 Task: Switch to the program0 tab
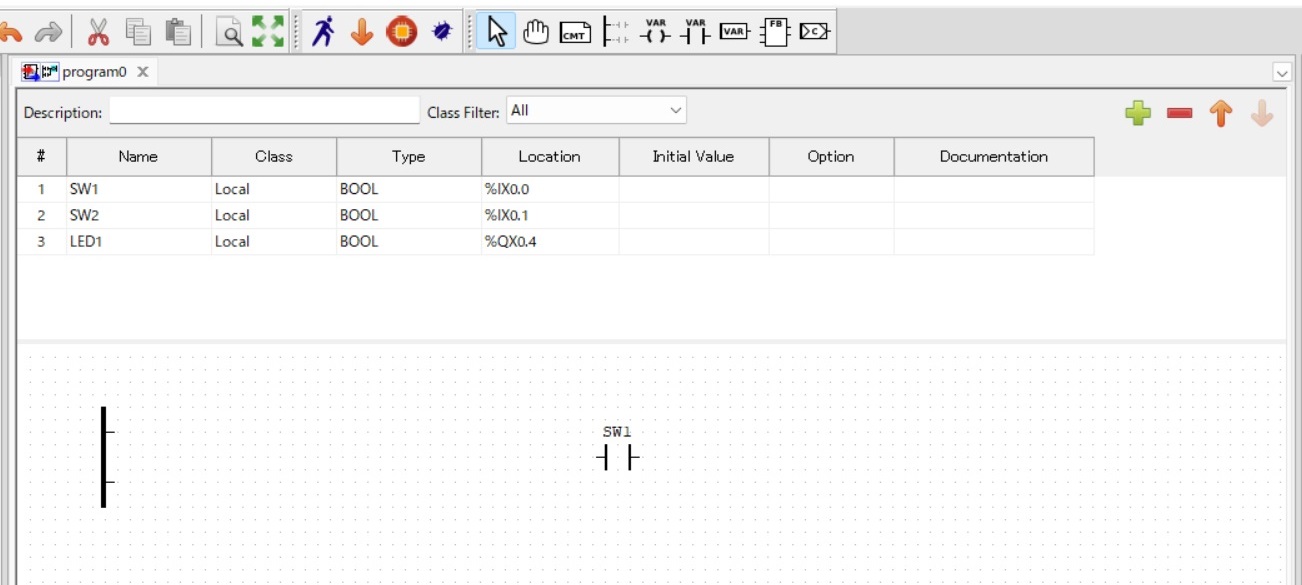pyautogui.click(x=94, y=72)
